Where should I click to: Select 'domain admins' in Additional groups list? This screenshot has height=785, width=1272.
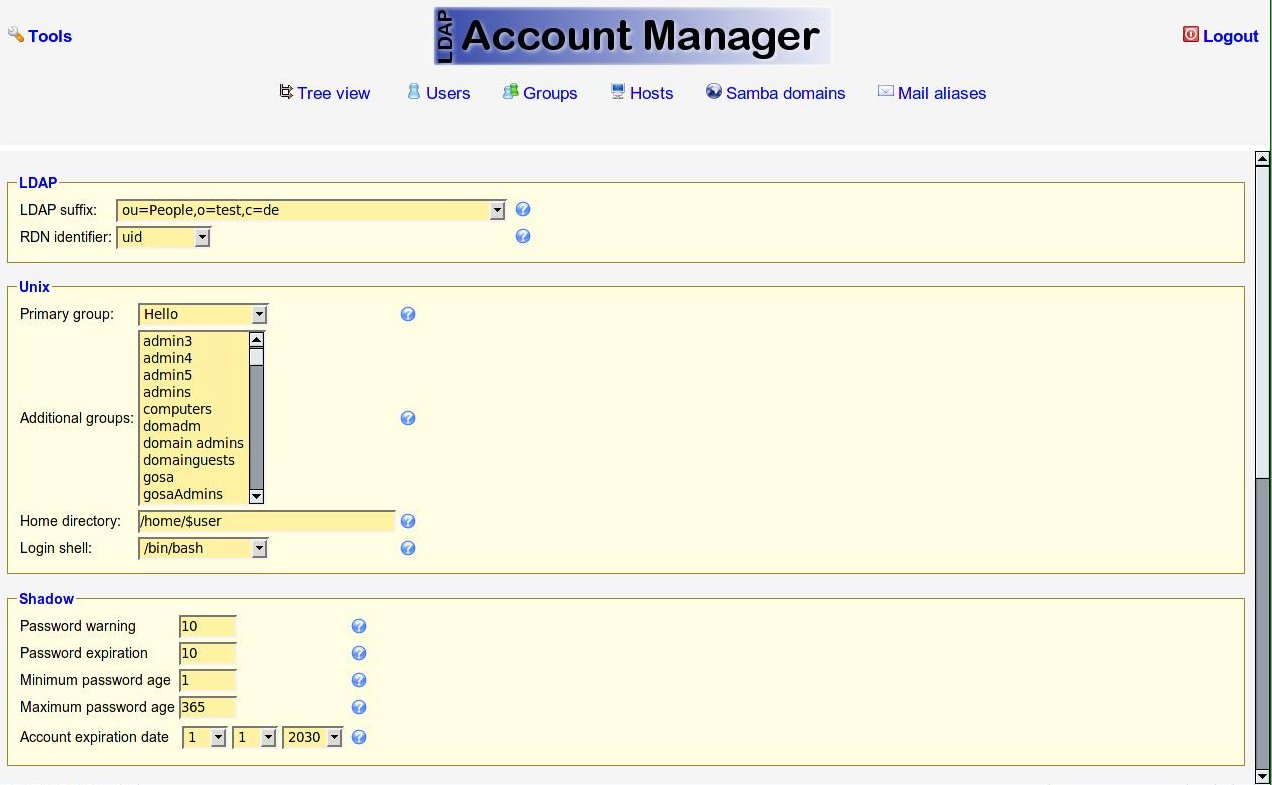[x=193, y=443]
